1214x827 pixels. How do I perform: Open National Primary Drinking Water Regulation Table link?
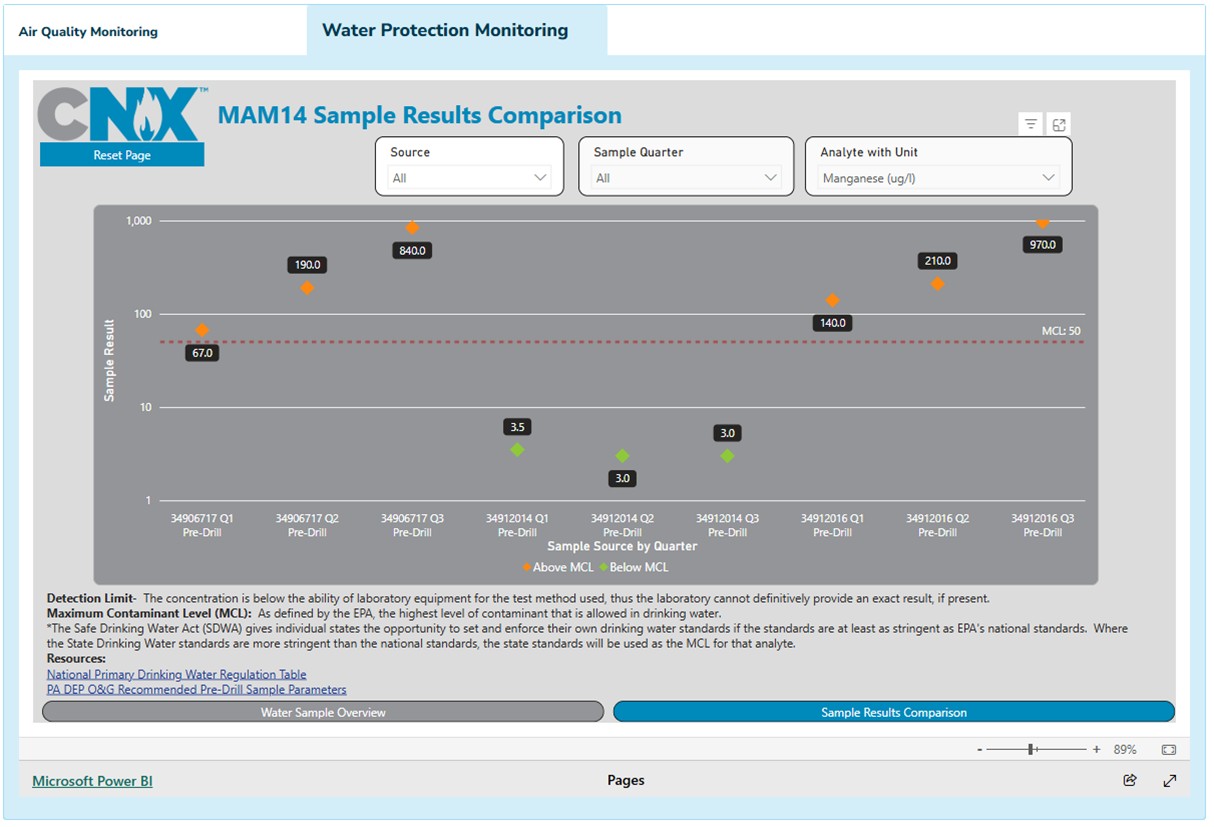point(176,675)
